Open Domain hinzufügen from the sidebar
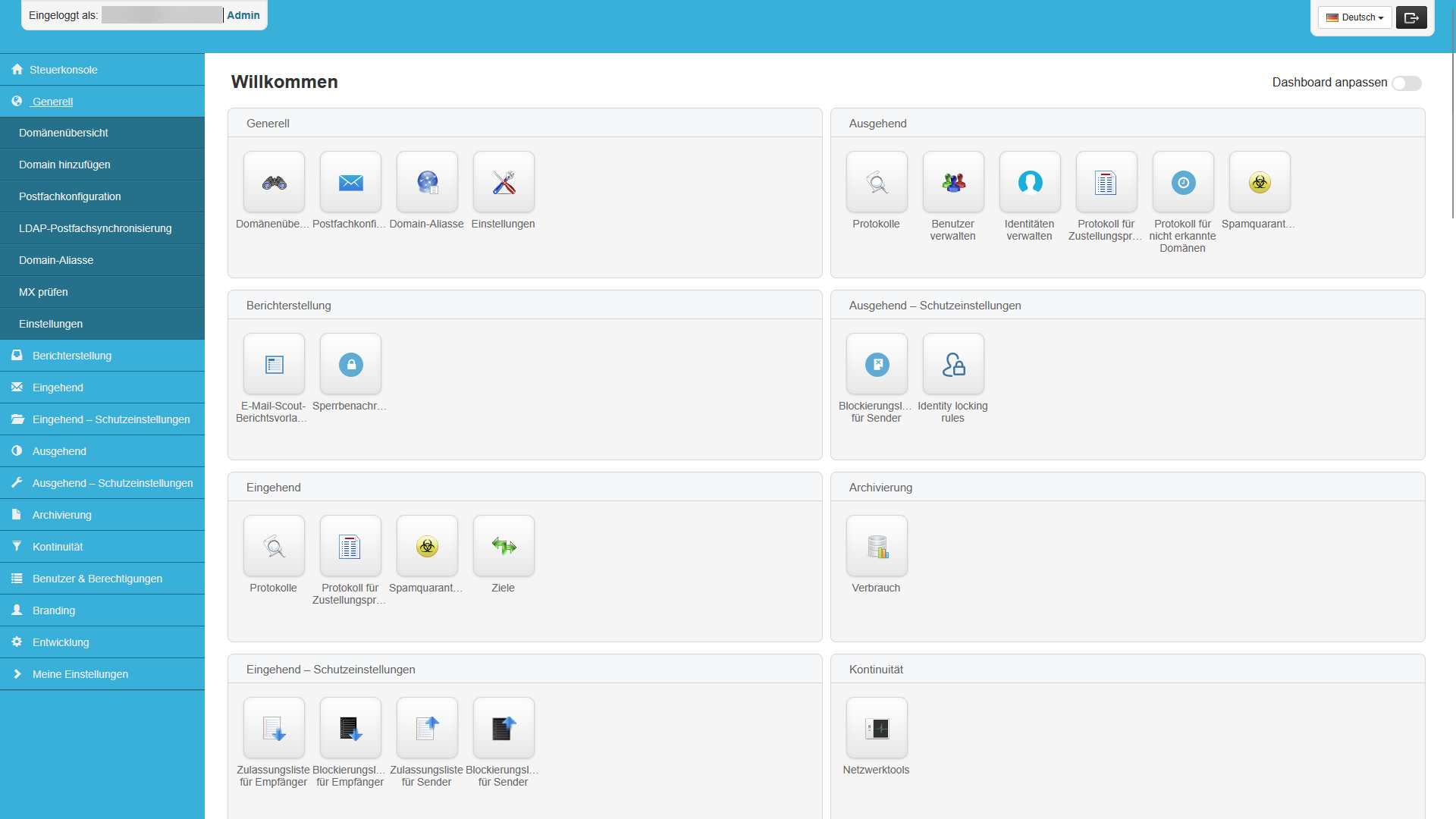1456x819 pixels. pos(65,164)
